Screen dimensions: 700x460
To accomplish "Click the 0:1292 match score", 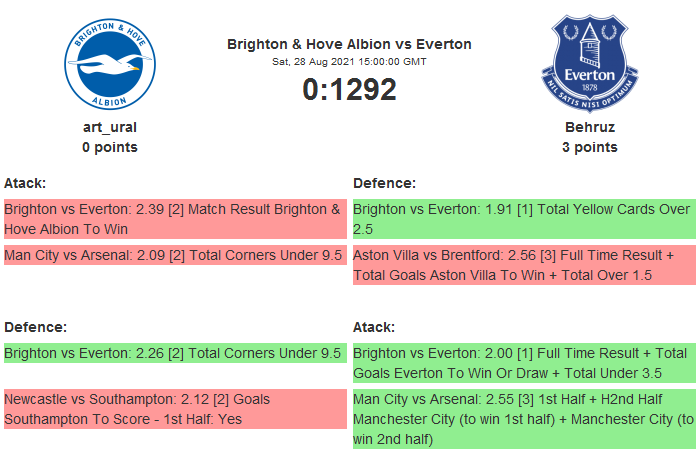I will pos(349,89).
